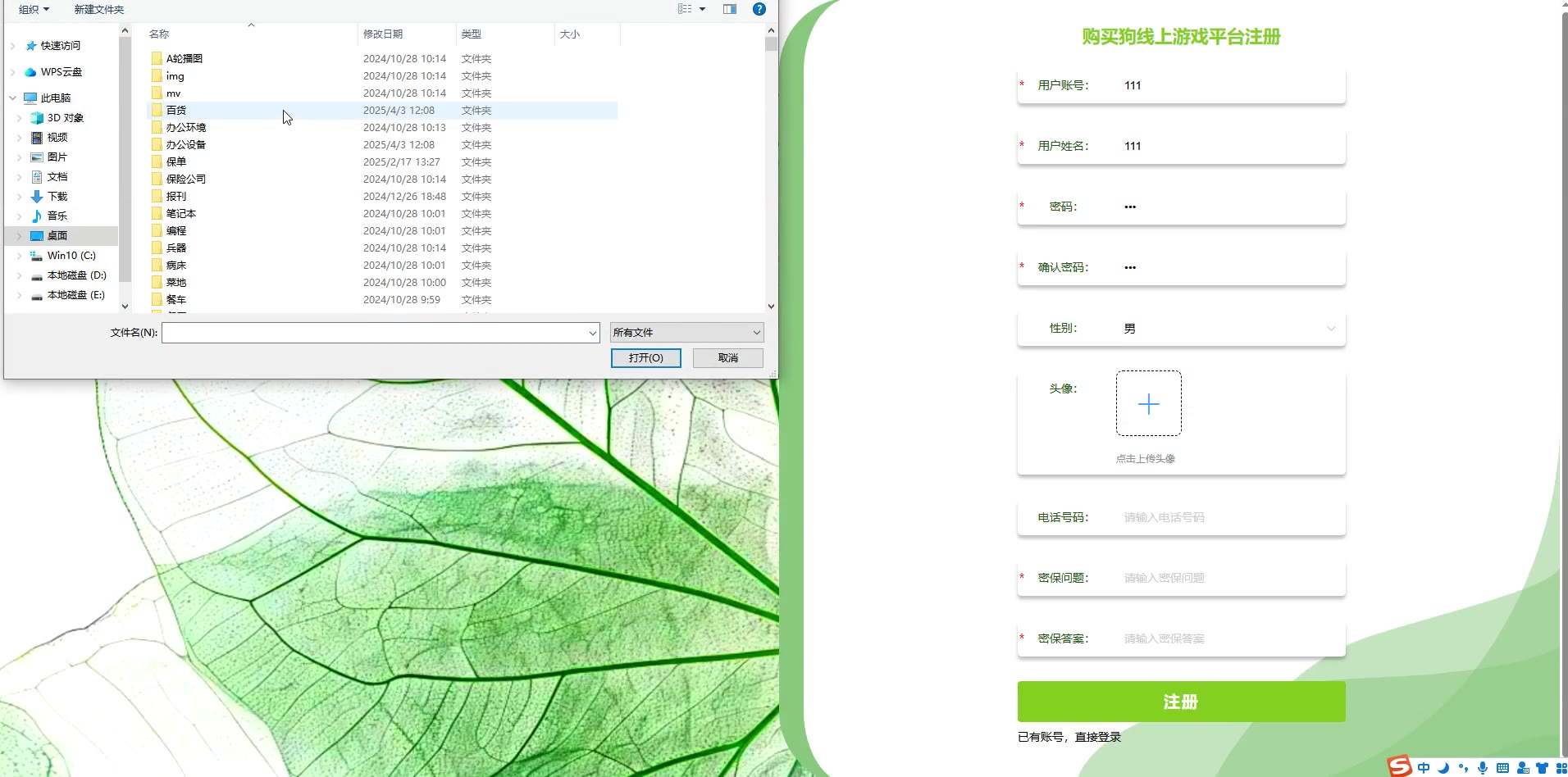Click the green 注册 button
Viewport: 1568px width, 777px height.
(1181, 702)
